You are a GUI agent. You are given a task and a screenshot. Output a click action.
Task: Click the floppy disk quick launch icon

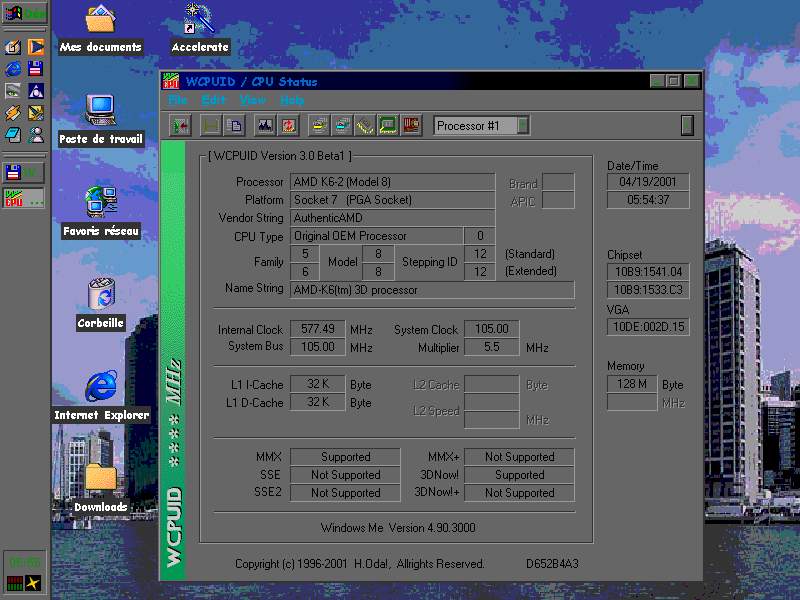(36, 68)
